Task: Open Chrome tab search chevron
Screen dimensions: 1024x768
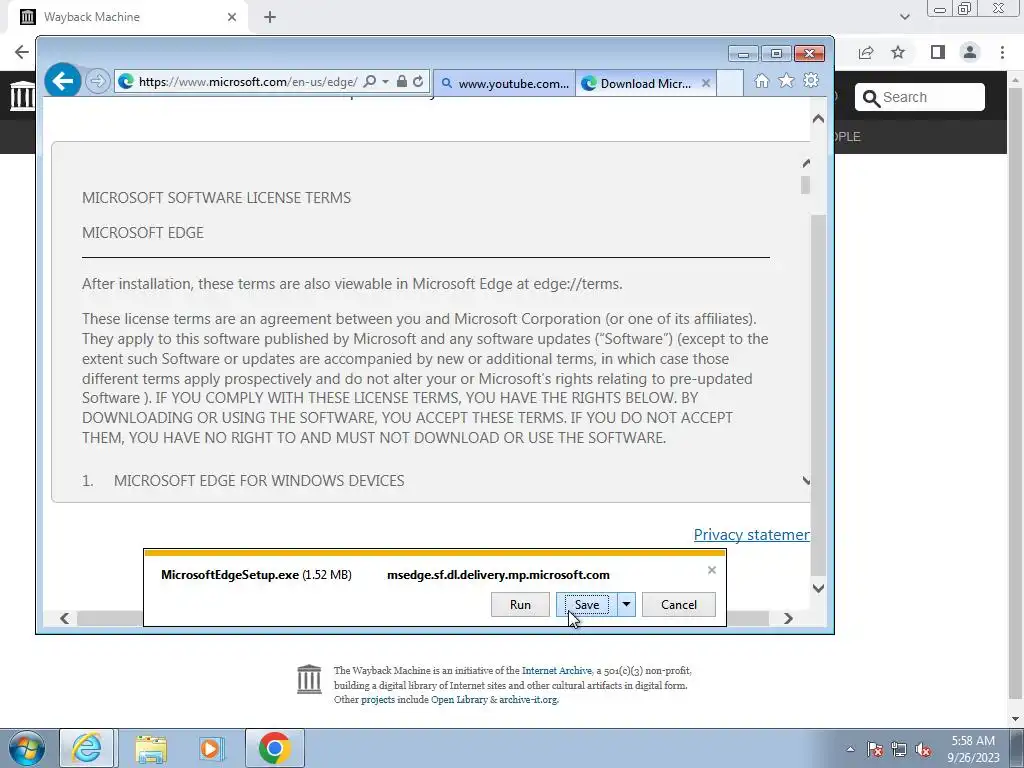Action: [x=904, y=17]
